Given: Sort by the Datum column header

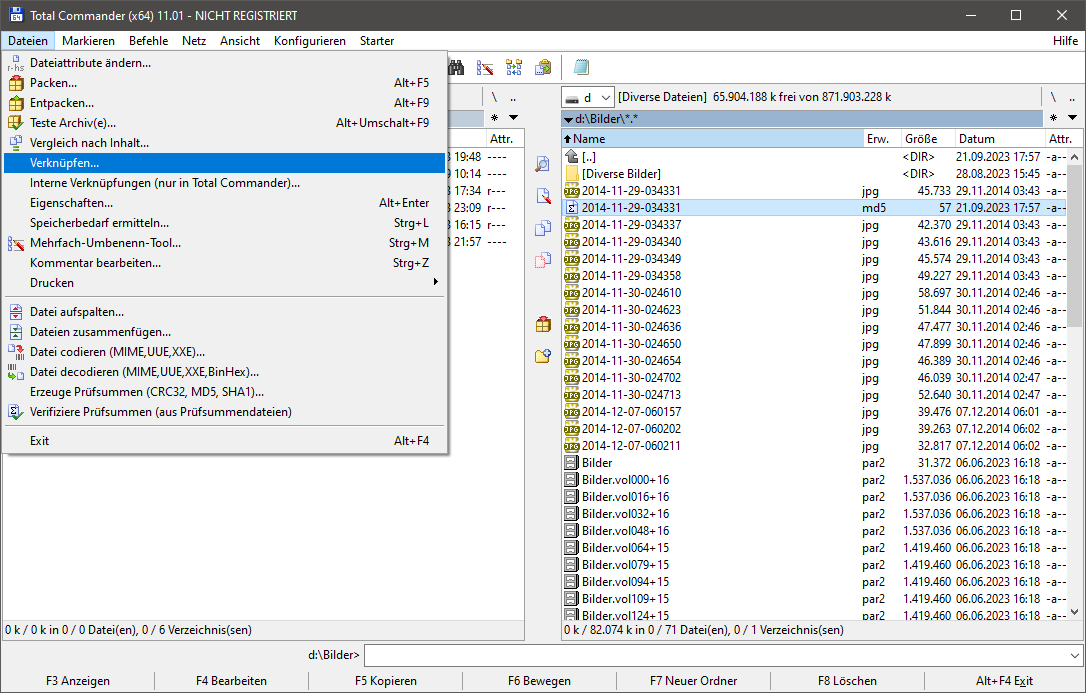Looking at the screenshot, I should click(x=999, y=139).
